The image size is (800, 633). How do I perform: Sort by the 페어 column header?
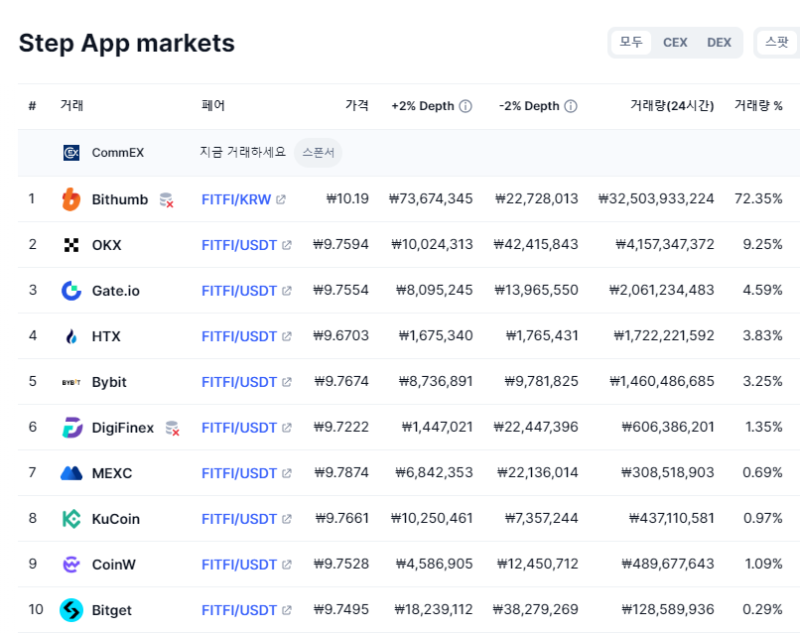pos(213,106)
